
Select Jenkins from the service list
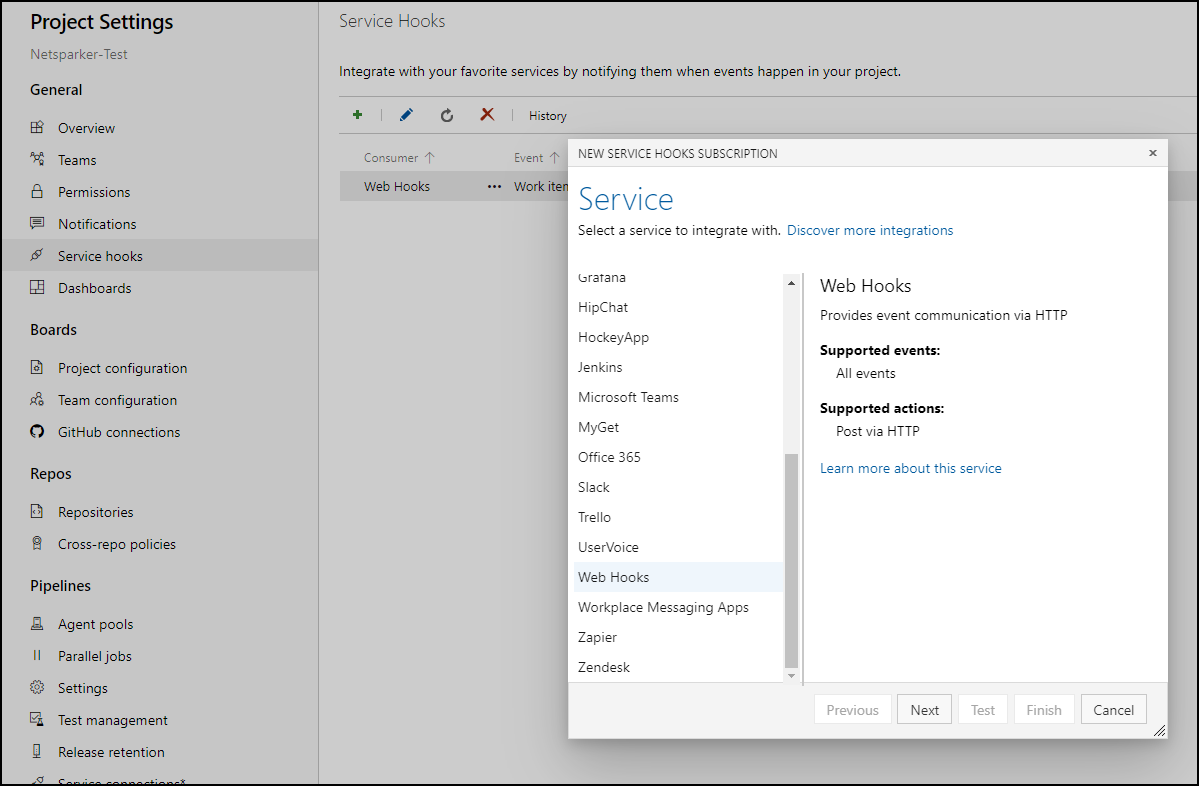click(600, 367)
